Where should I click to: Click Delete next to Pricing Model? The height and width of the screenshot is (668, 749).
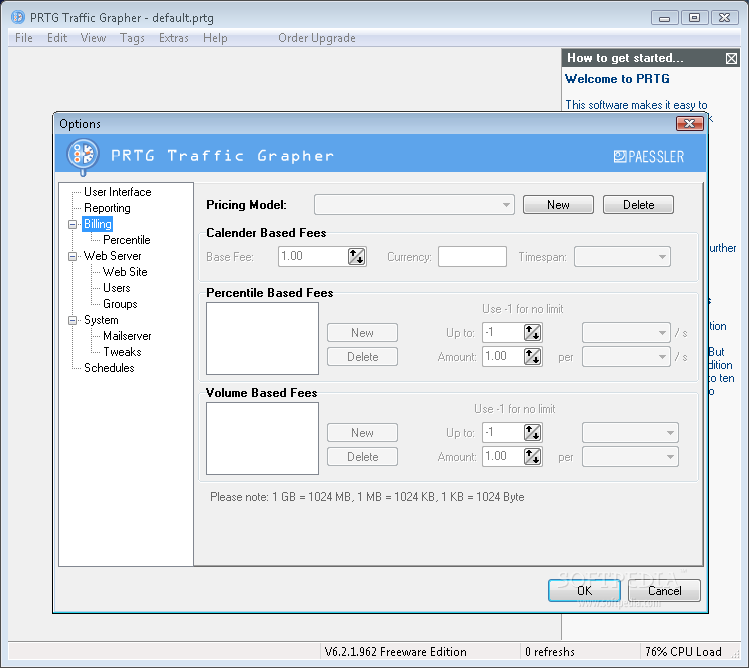pos(638,205)
